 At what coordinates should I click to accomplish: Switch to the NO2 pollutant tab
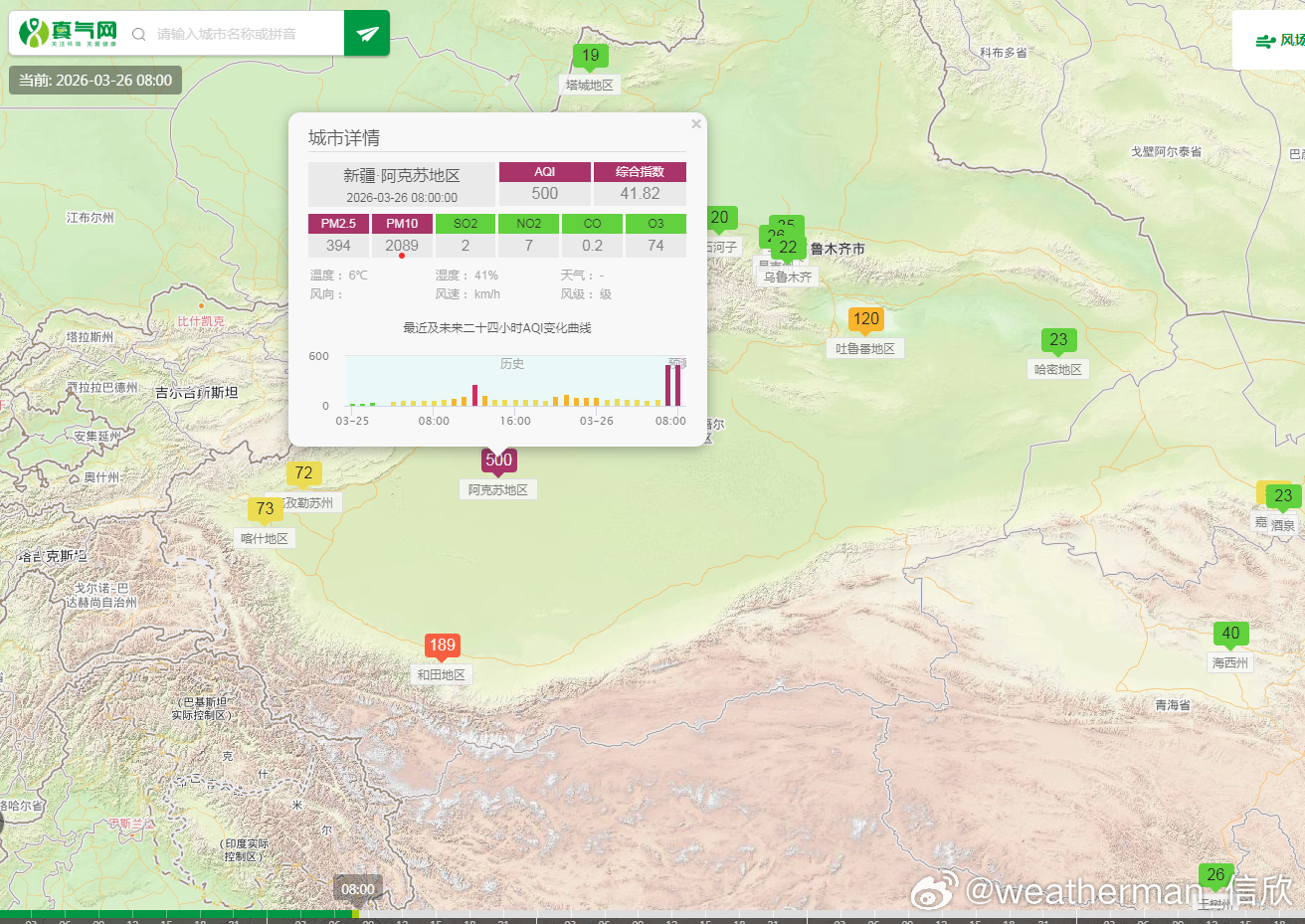point(529,224)
